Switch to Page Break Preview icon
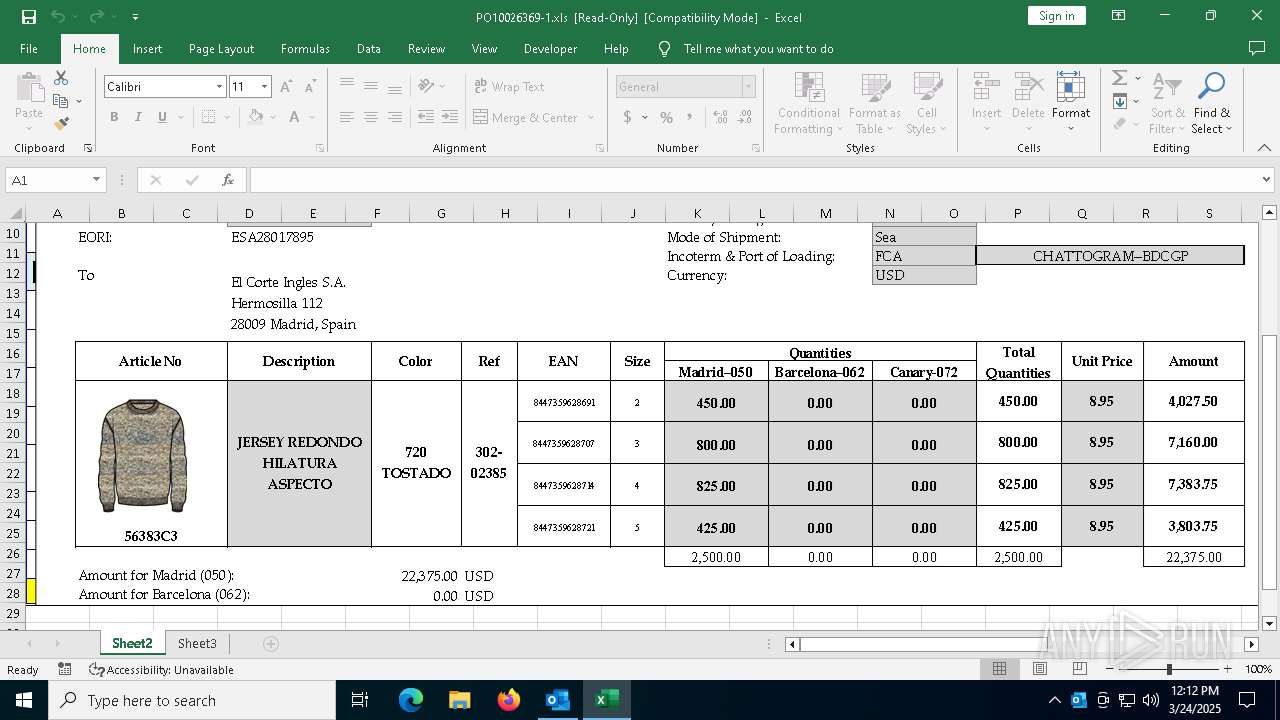 point(1079,669)
